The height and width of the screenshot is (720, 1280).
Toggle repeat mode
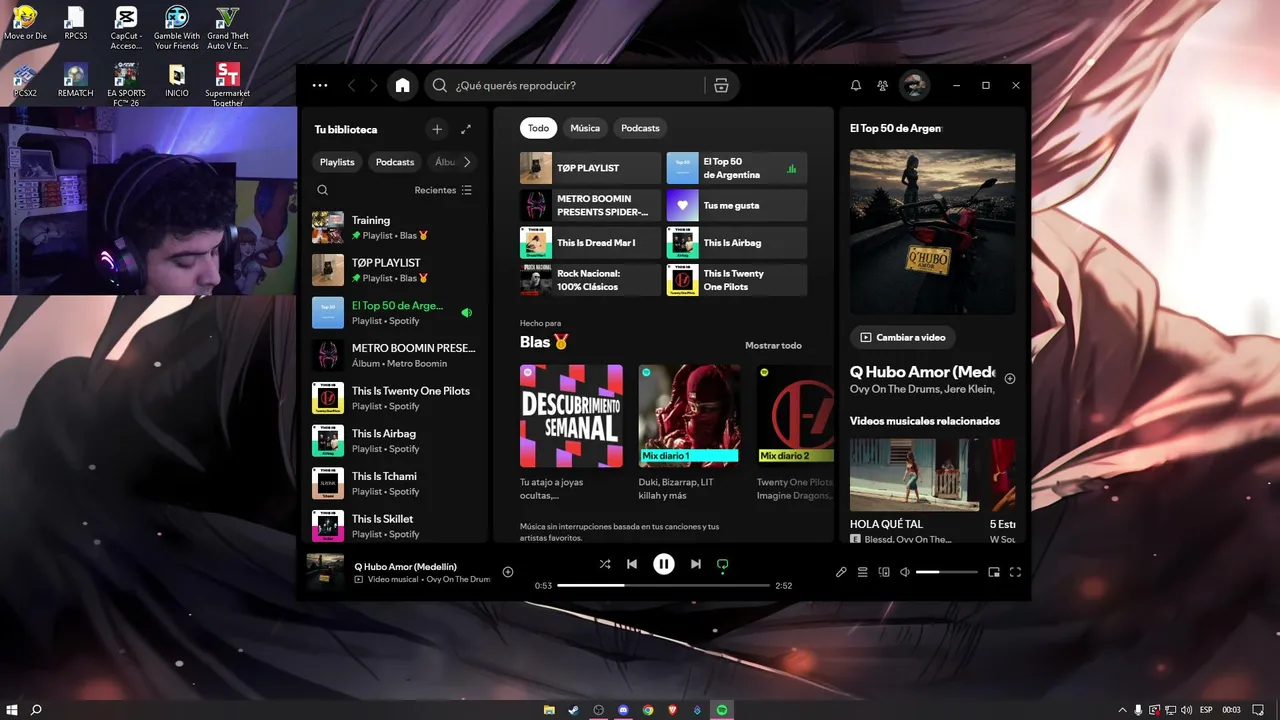click(x=722, y=564)
